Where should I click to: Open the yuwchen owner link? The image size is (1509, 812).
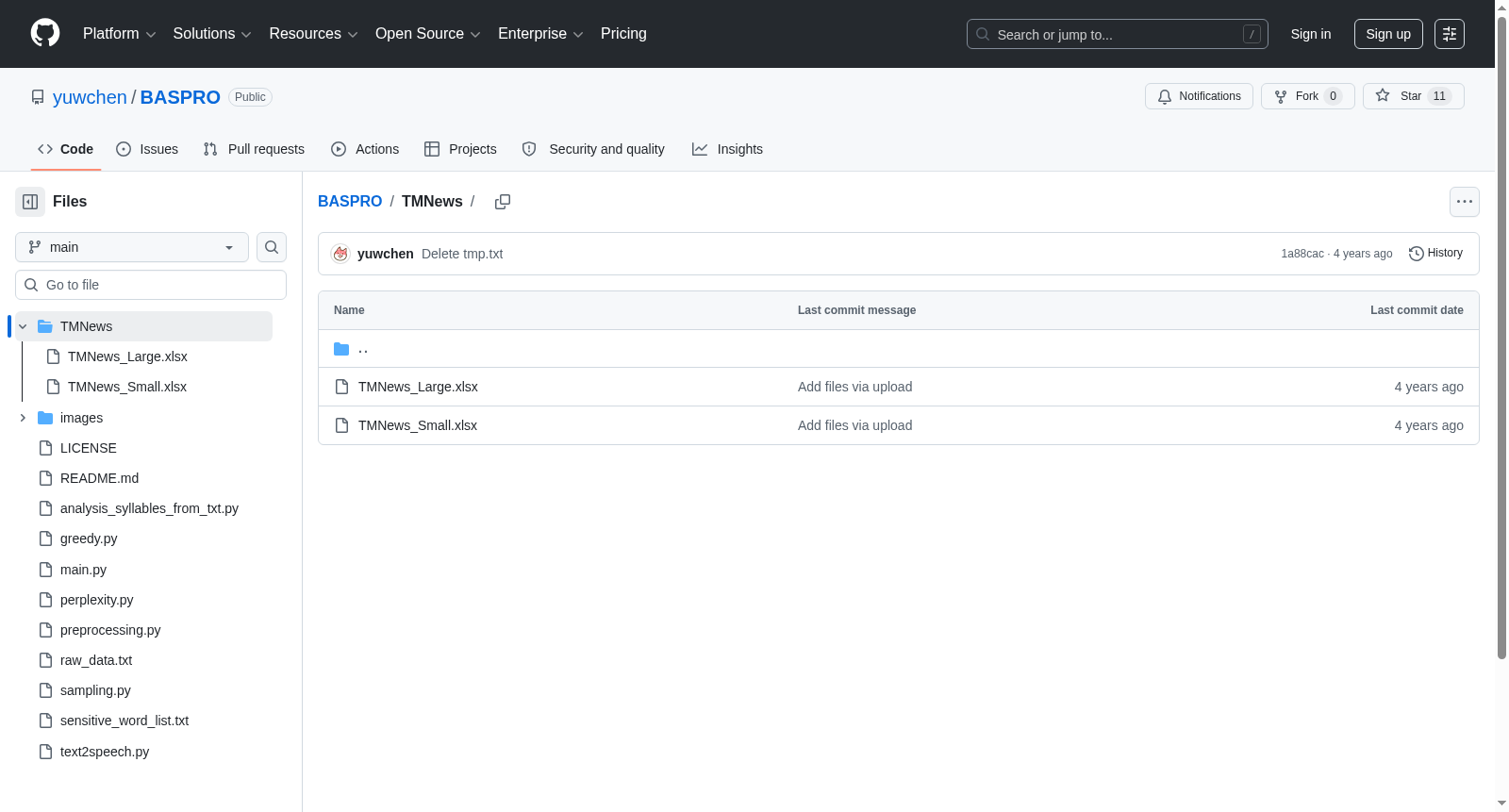[x=90, y=97]
